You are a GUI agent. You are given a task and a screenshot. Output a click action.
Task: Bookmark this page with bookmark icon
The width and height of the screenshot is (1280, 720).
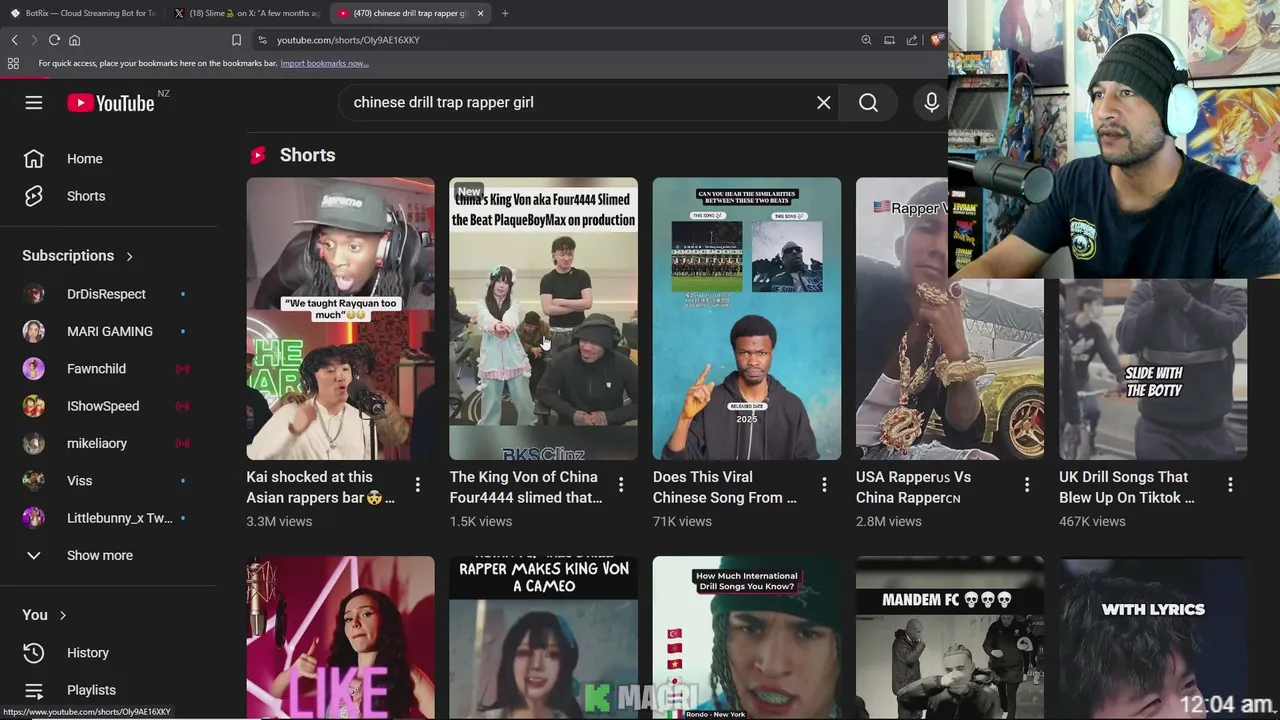click(236, 40)
